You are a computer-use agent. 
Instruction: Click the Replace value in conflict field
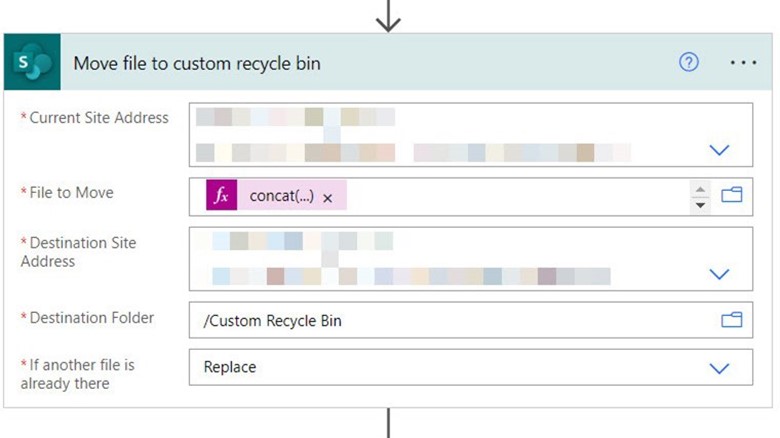point(231,367)
